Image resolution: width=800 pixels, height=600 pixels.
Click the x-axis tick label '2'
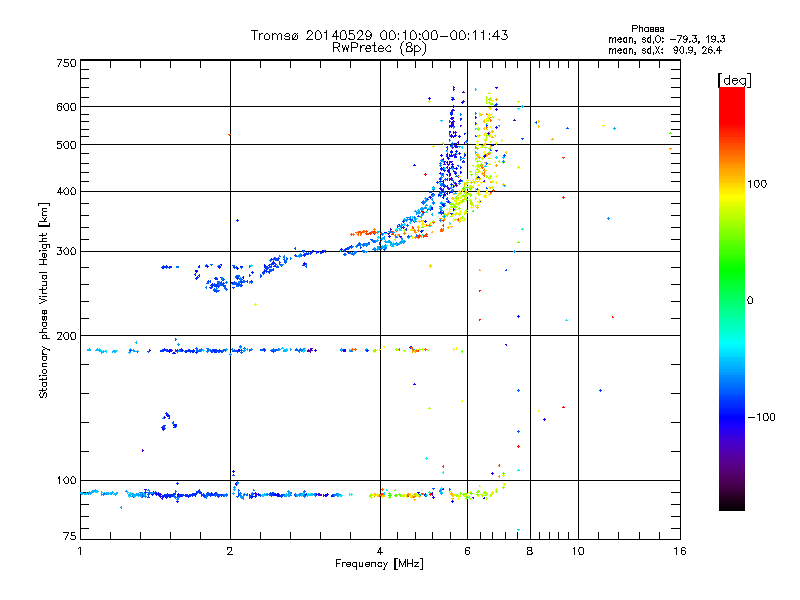(x=230, y=551)
